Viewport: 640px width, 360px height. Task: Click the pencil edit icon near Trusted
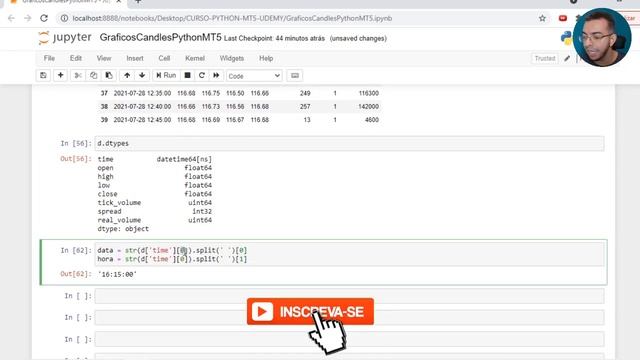tap(567, 58)
